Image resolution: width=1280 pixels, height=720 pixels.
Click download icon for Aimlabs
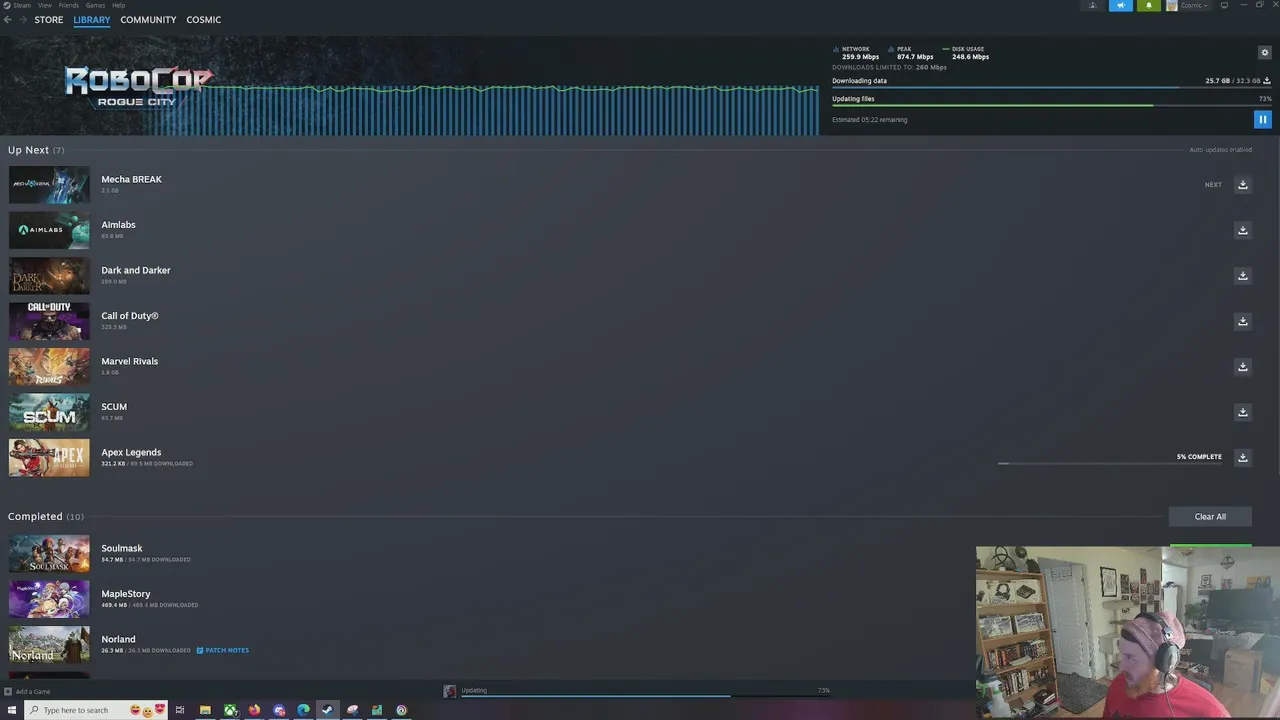1243,230
